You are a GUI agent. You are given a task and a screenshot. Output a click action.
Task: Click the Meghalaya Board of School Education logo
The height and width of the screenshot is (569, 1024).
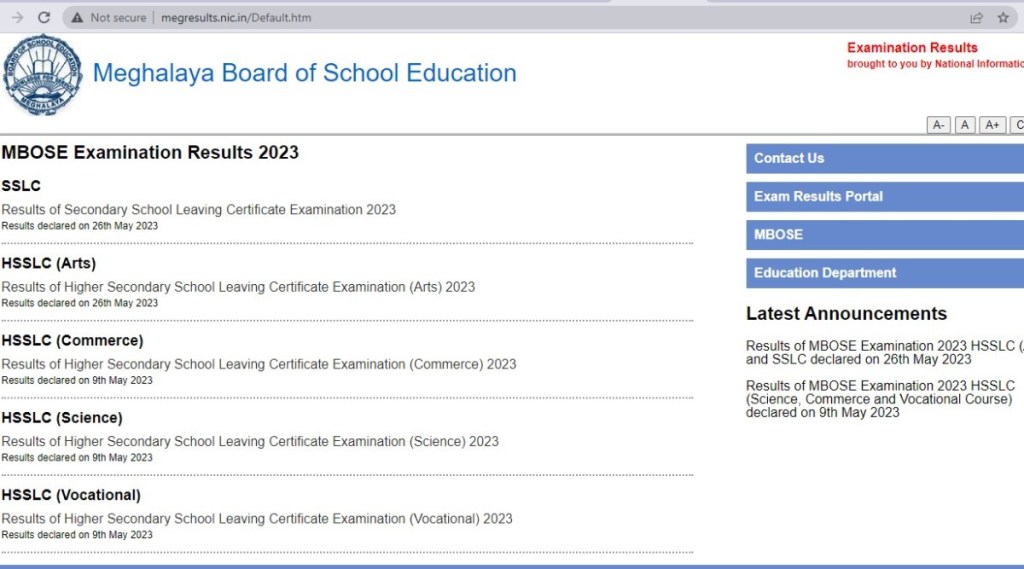pyautogui.click(x=42, y=74)
